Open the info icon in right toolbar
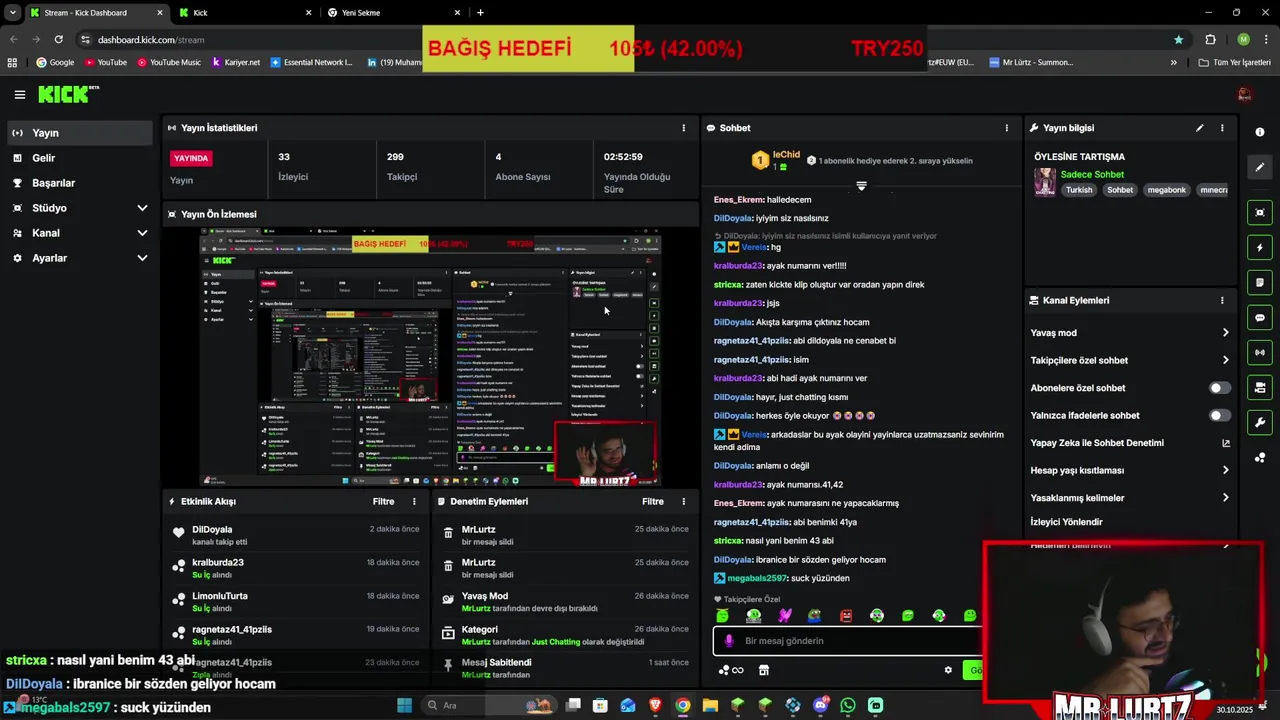This screenshot has width=1280, height=720. 1260,132
